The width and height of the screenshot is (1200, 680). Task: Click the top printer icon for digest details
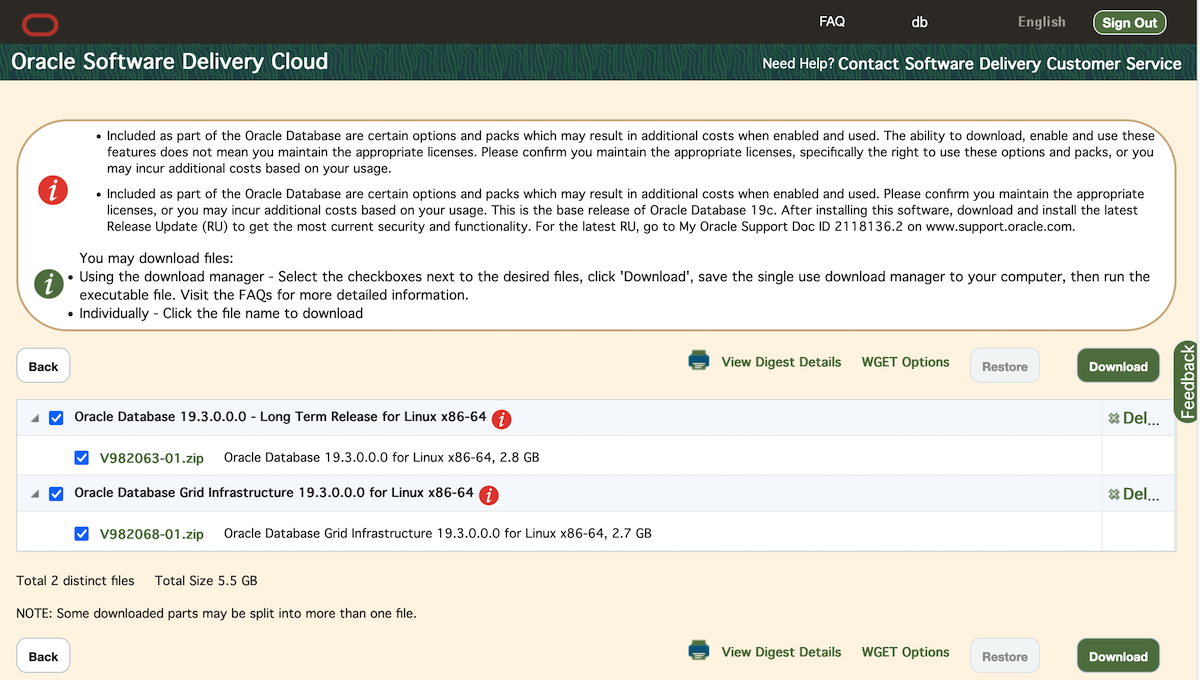tap(699, 361)
